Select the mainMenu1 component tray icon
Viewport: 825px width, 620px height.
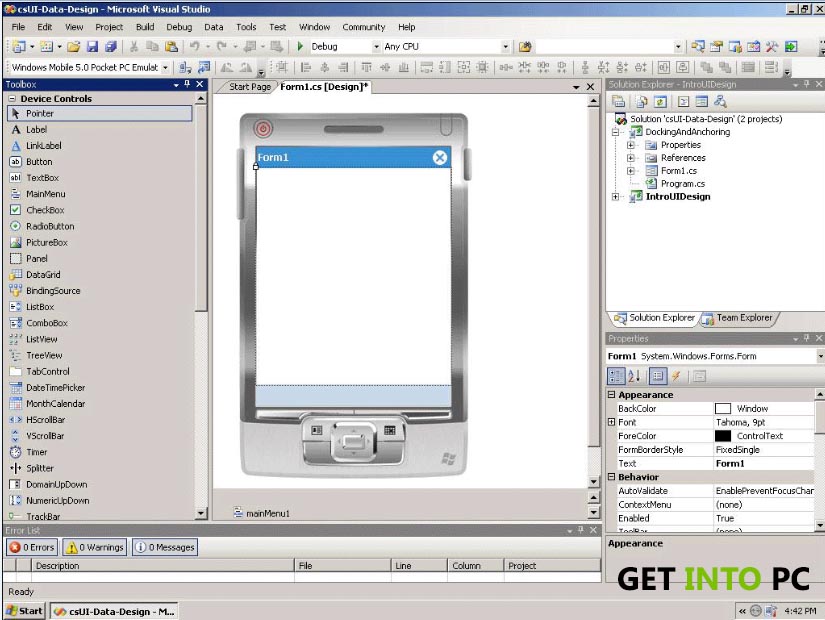(238, 512)
